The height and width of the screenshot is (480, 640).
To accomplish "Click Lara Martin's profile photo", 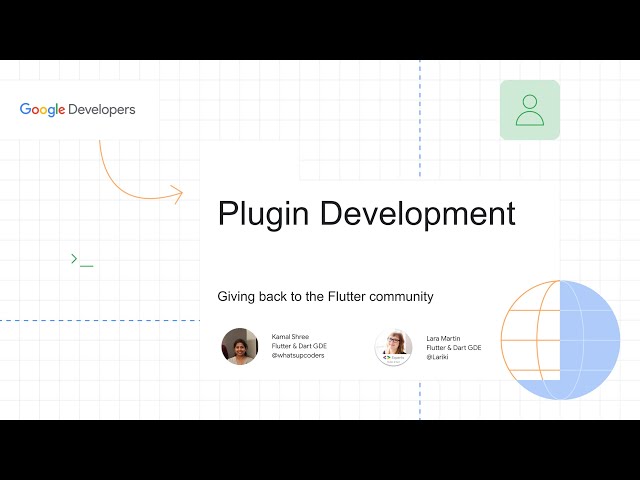I will 393,347.
